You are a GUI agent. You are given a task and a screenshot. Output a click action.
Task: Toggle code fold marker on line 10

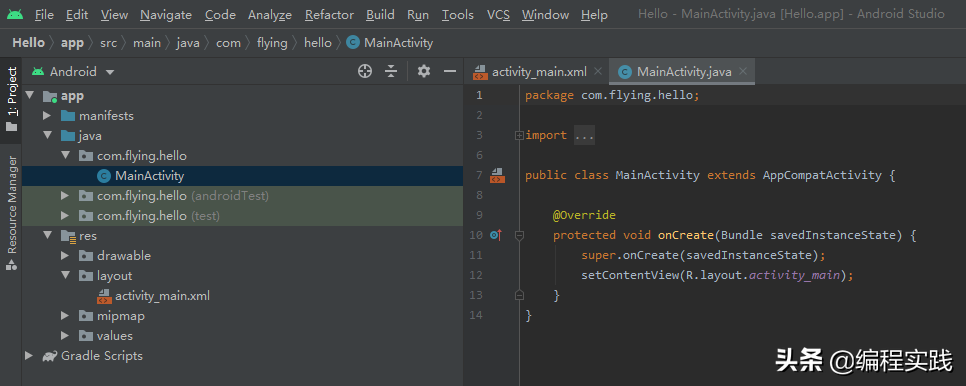[519, 235]
